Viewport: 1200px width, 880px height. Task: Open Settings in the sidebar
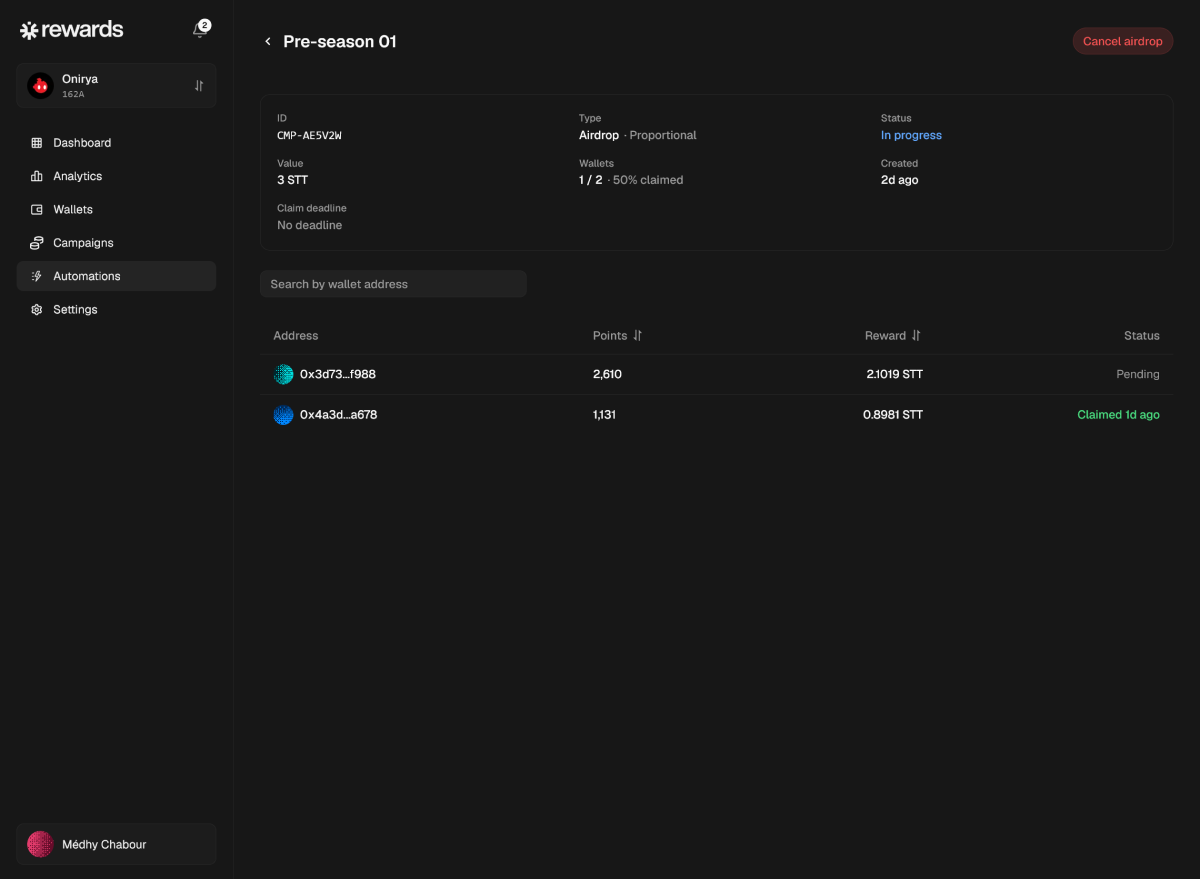[116, 310]
